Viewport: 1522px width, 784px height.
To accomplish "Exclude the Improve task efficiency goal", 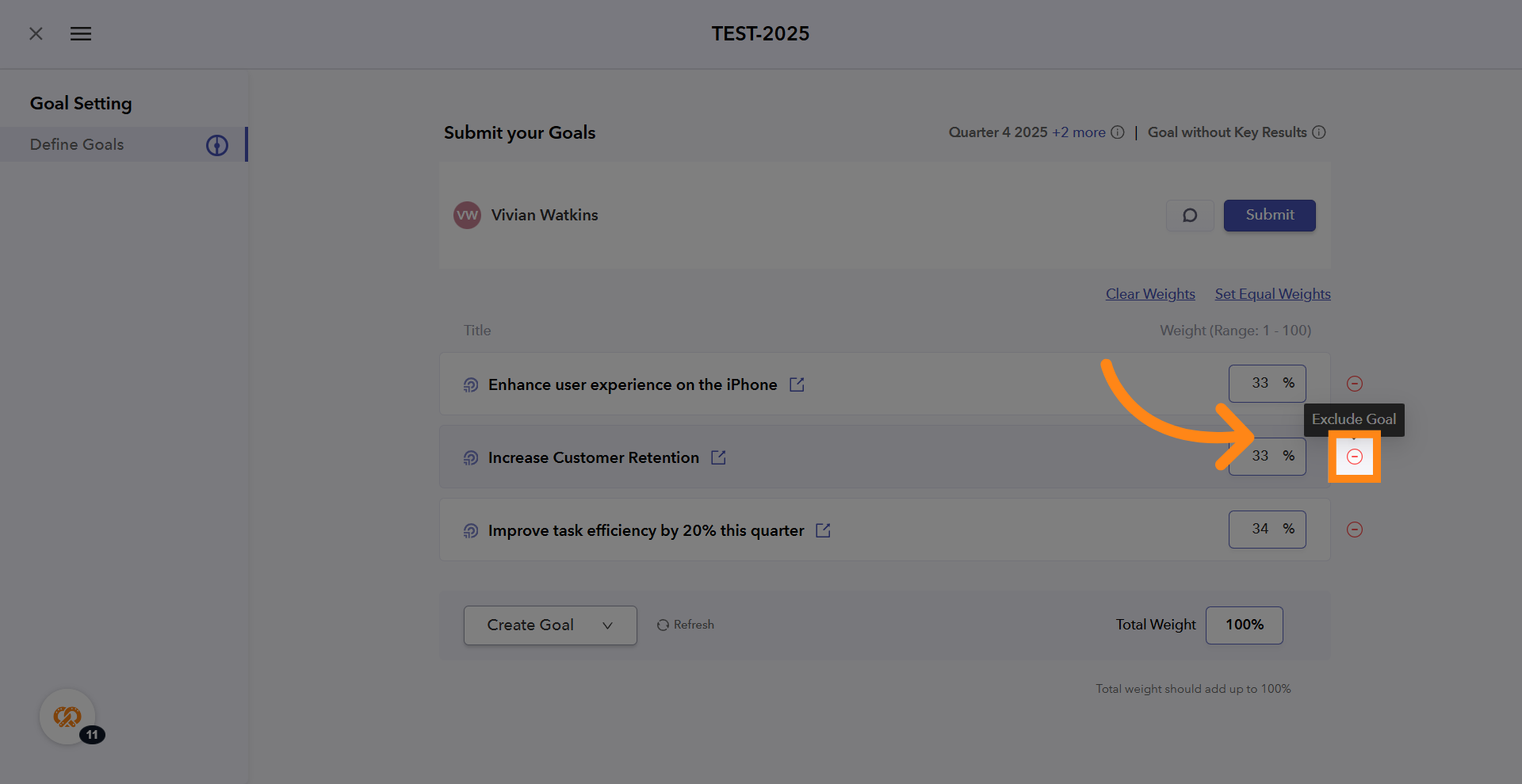I will point(1355,530).
